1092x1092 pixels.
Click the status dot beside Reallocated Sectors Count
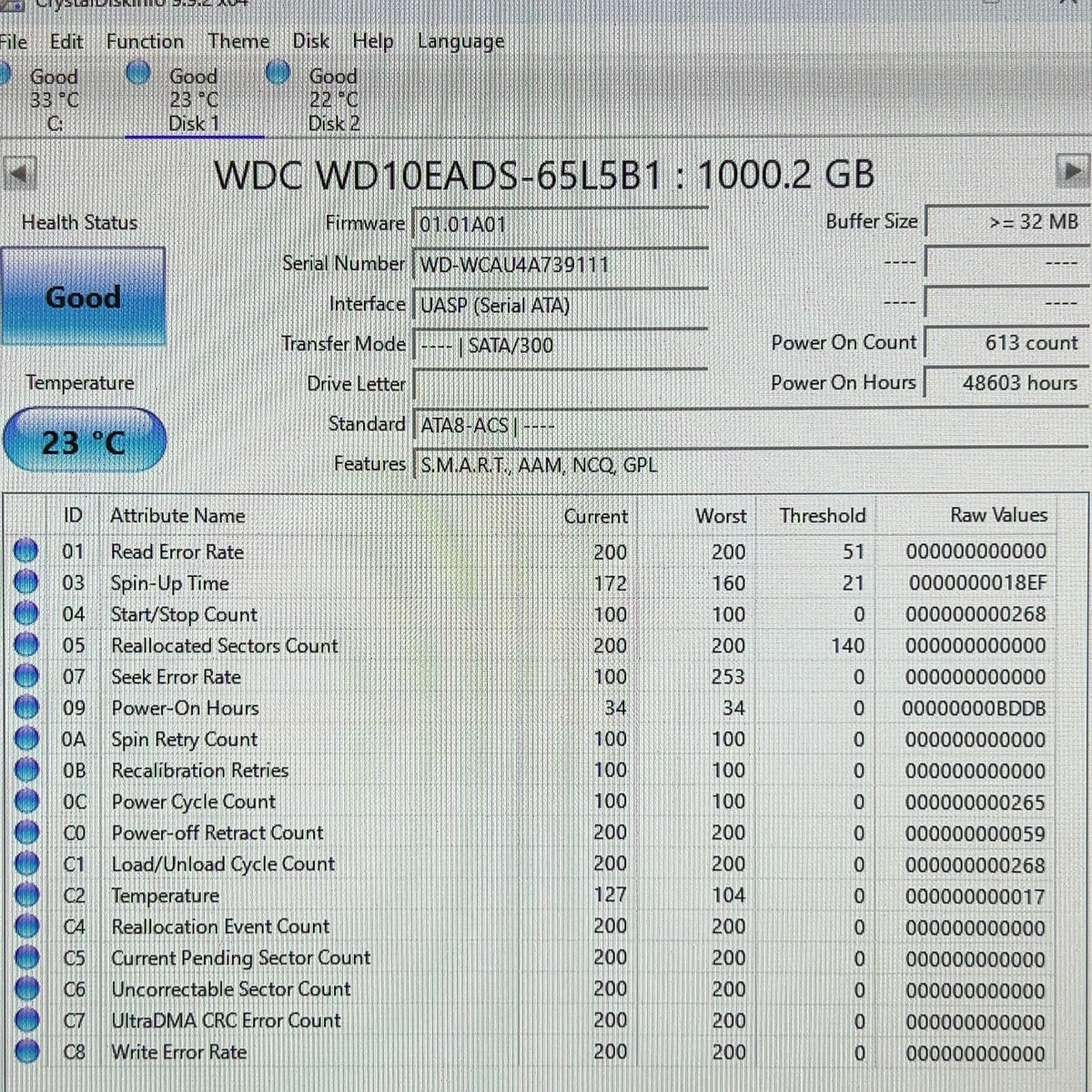pos(26,645)
